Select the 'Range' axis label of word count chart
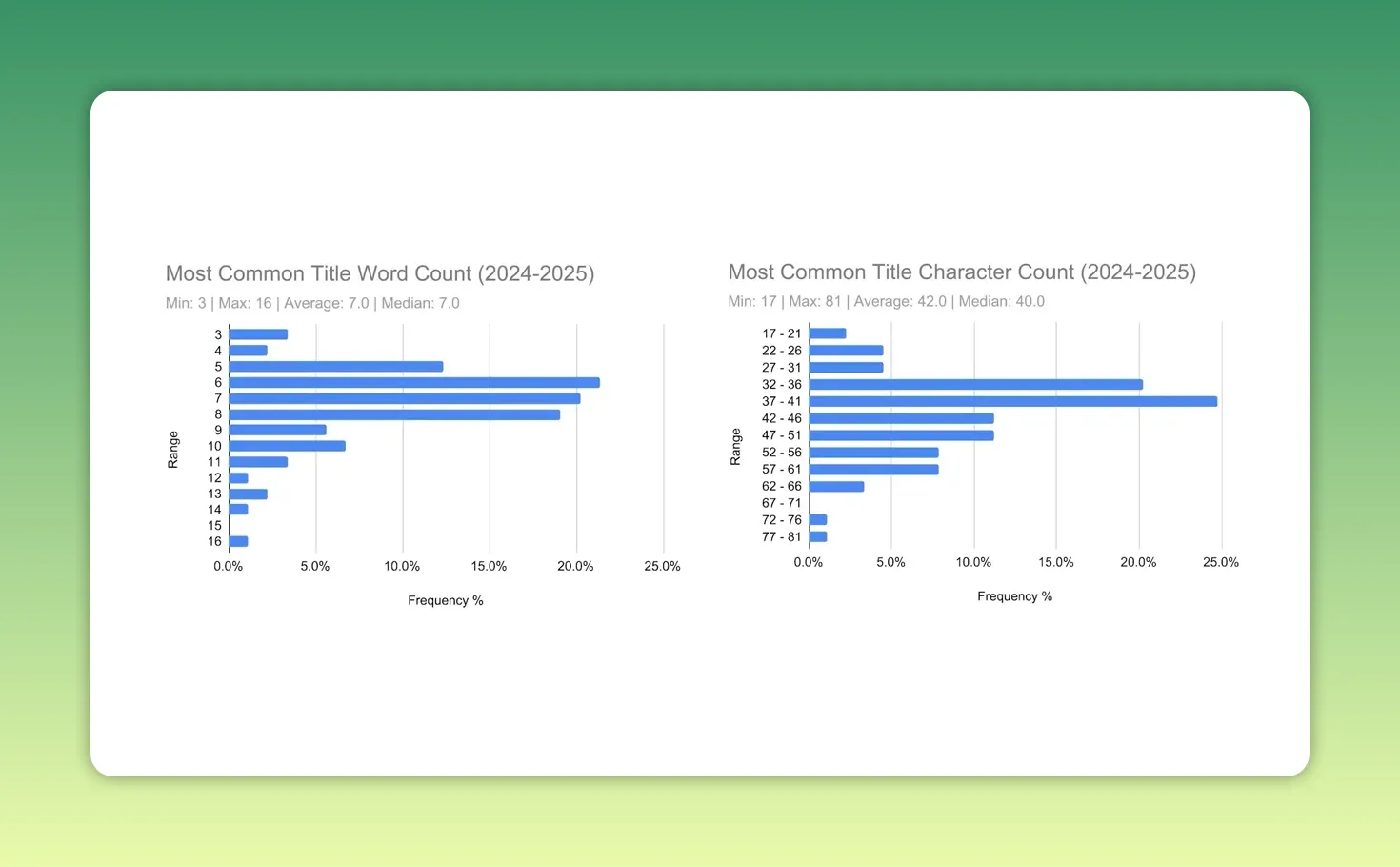This screenshot has width=1400, height=867. click(x=173, y=449)
